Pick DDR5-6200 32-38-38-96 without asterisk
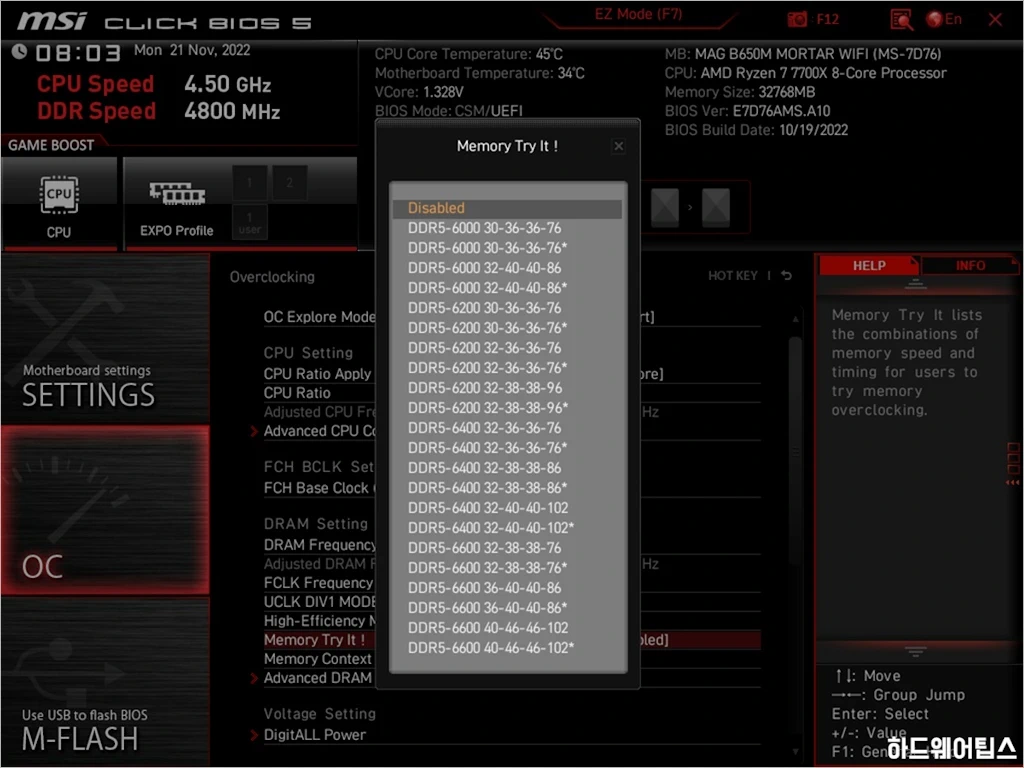Screen dimensions: 1024x768 pos(507,388)
